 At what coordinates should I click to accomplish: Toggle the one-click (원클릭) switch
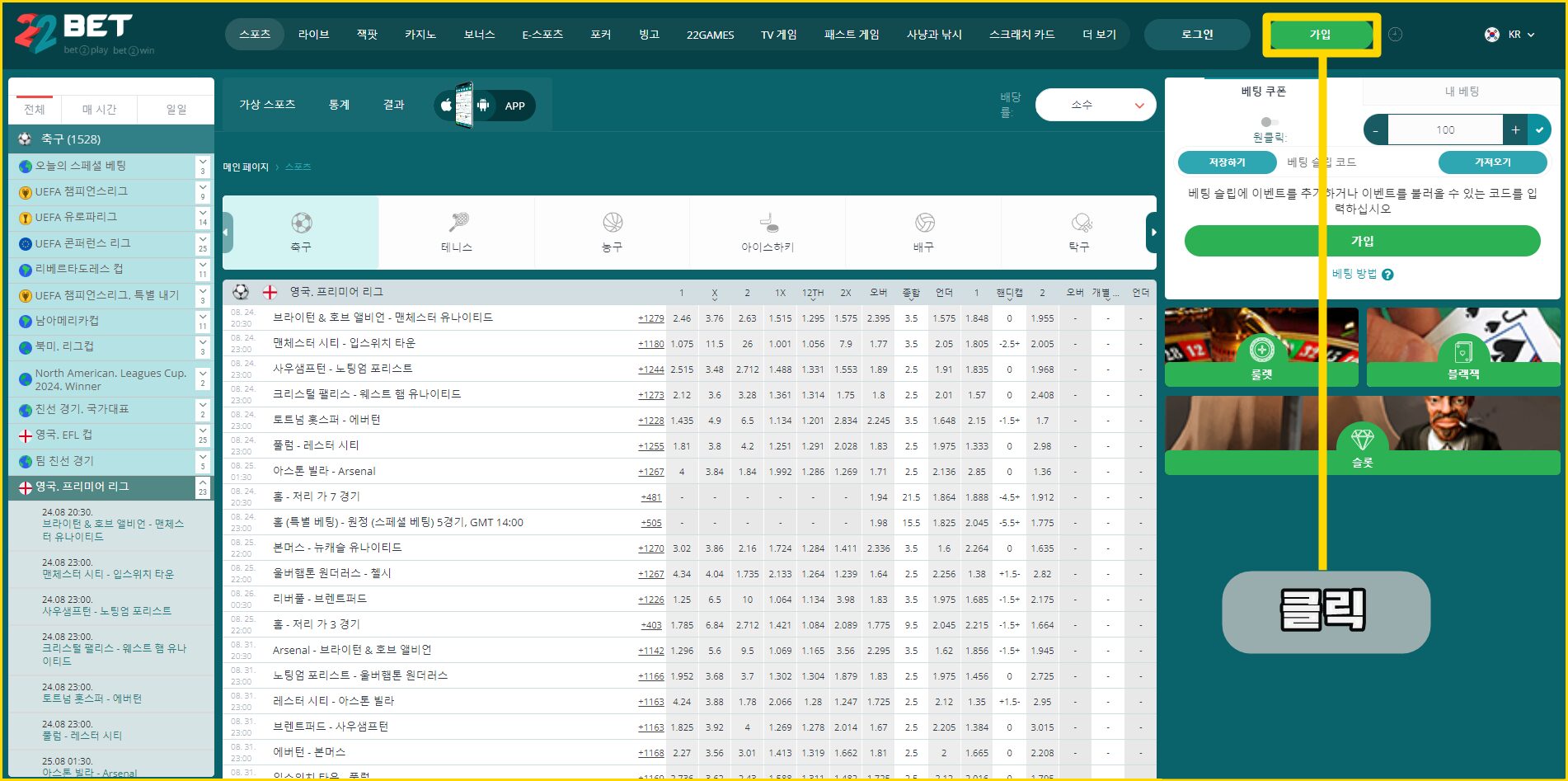[1270, 122]
